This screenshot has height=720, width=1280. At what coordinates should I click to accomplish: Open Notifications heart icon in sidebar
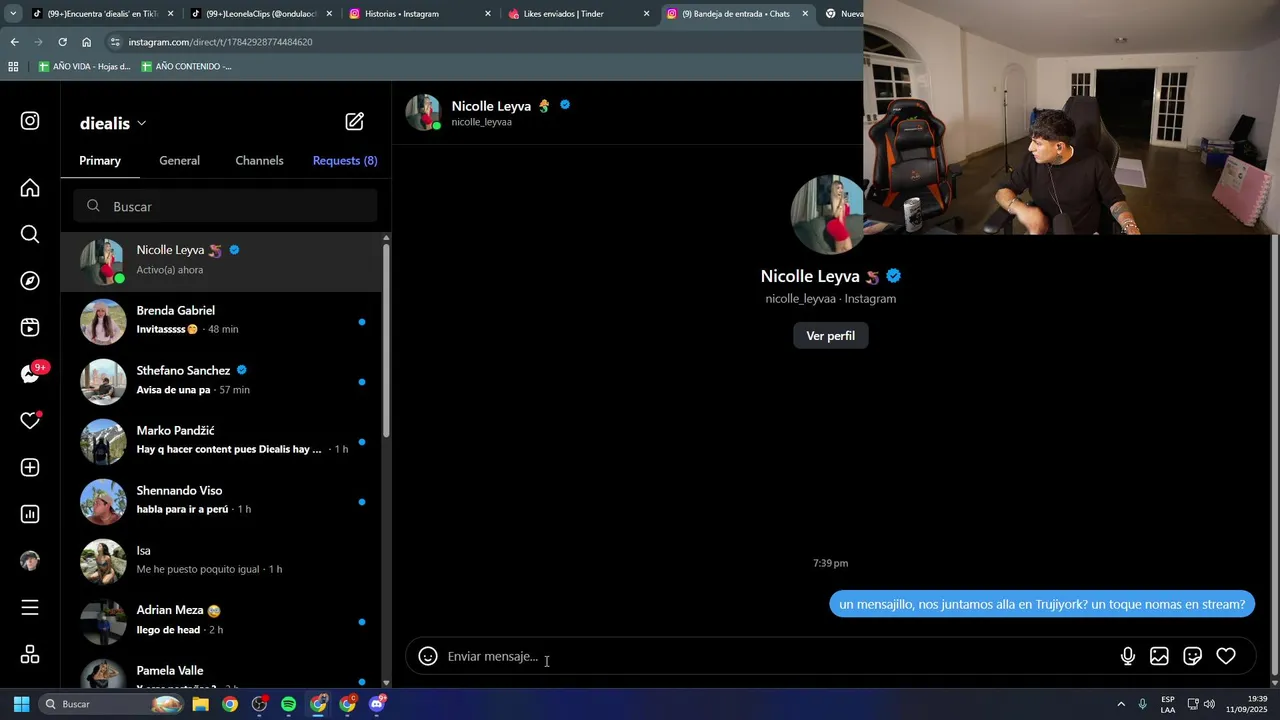pos(30,421)
